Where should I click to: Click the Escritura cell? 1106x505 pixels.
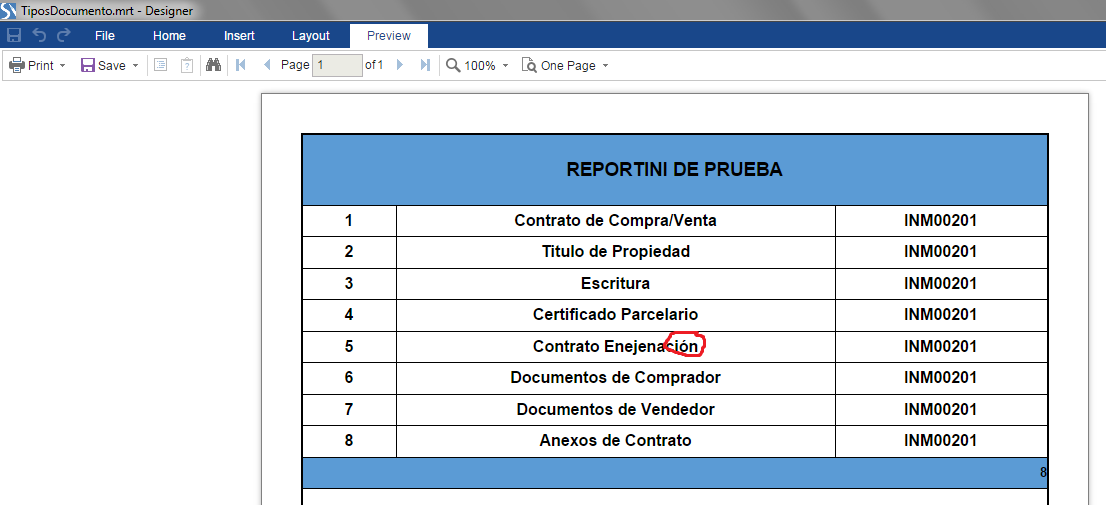pyautogui.click(x=616, y=284)
